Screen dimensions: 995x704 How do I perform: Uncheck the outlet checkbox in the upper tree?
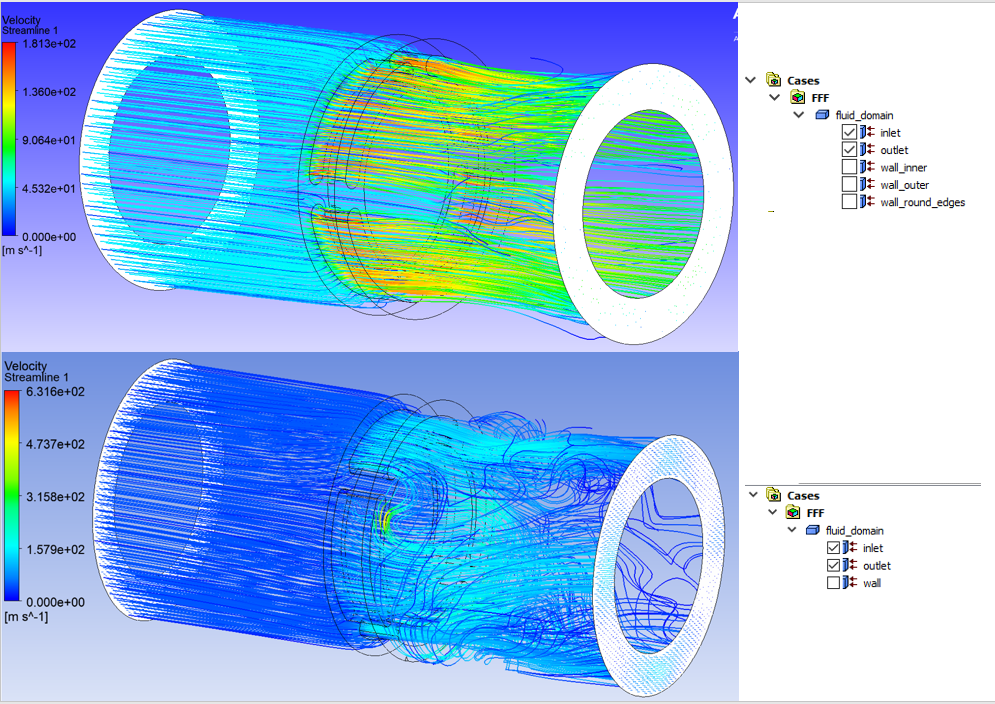coord(850,149)
